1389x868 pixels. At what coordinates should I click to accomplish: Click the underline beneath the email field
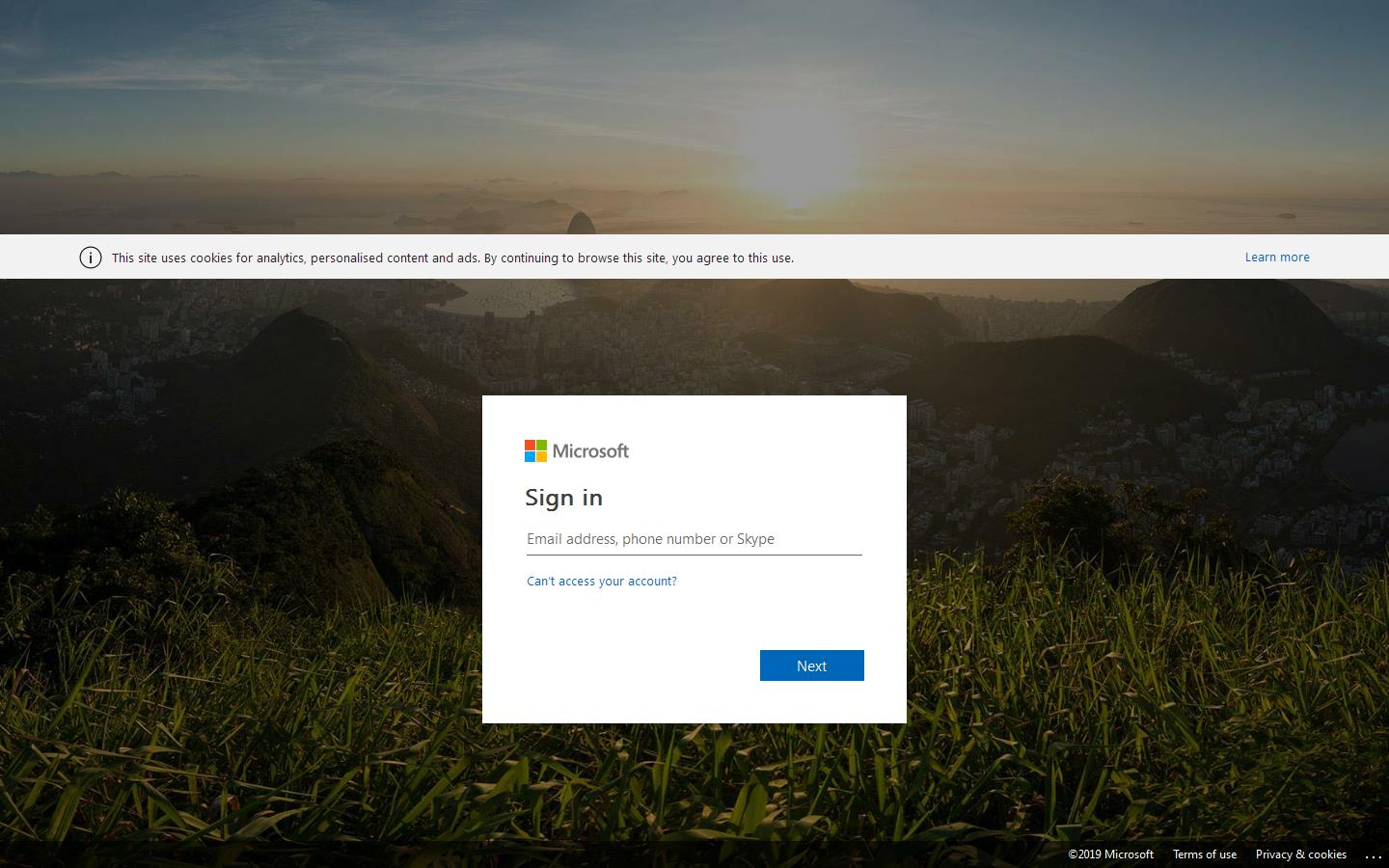coord(694,555)
